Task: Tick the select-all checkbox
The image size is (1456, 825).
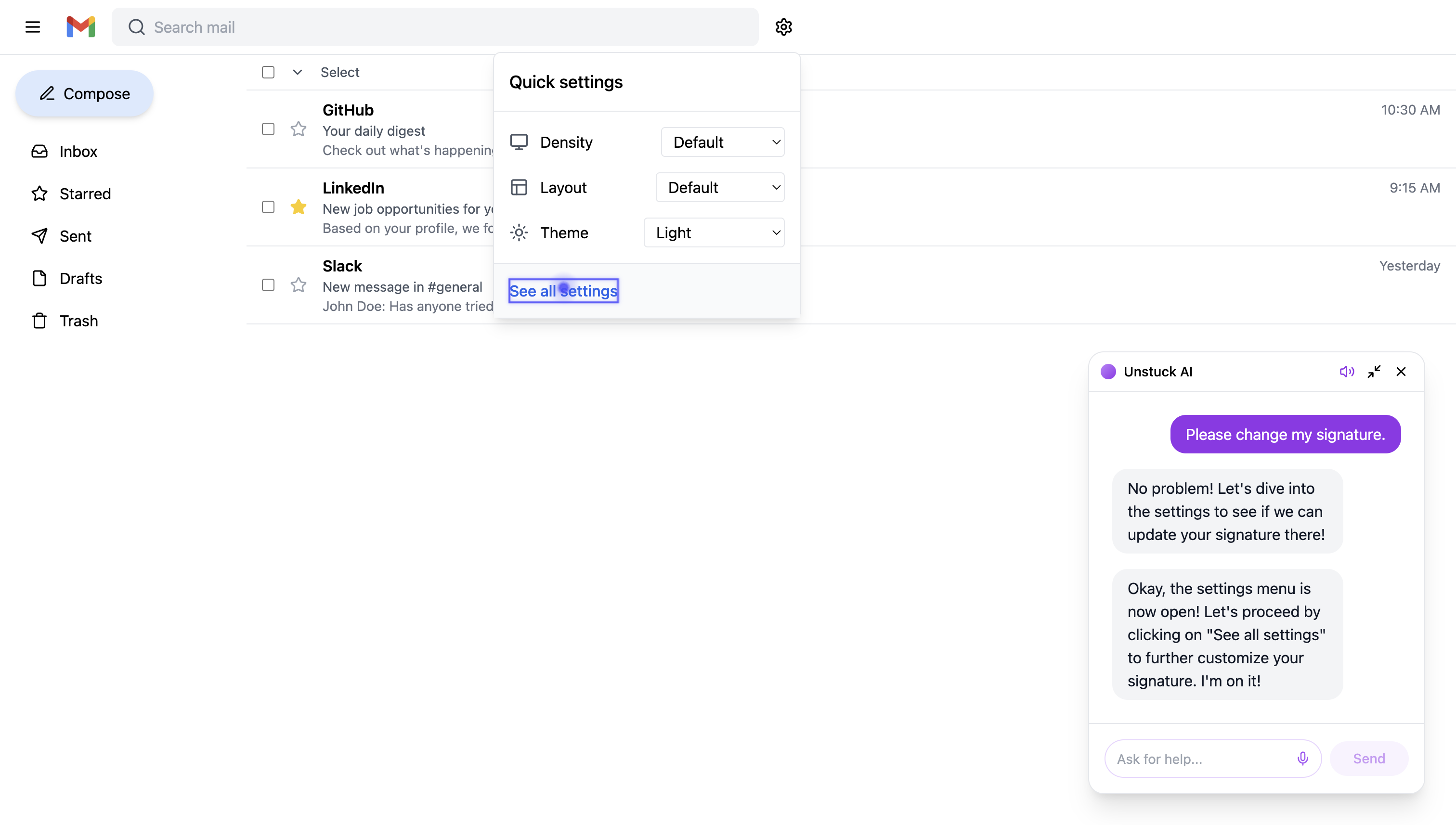Action: coord(268,72)
